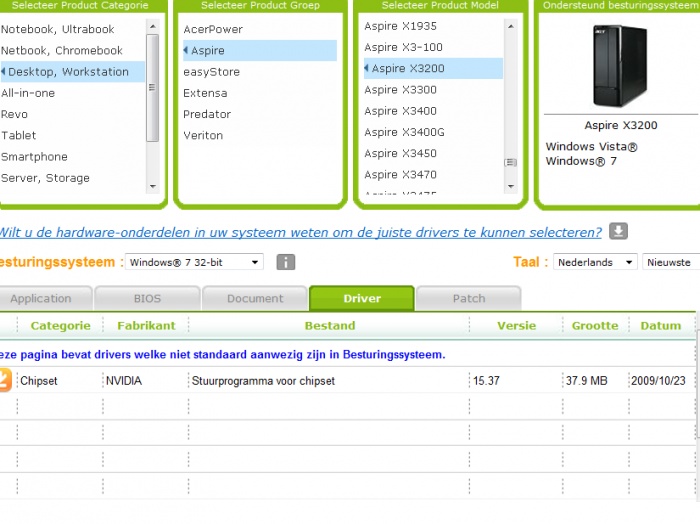The image size is (700, 524).
Task: Click the Fabrikant column header
Action: tap(146, 325)
